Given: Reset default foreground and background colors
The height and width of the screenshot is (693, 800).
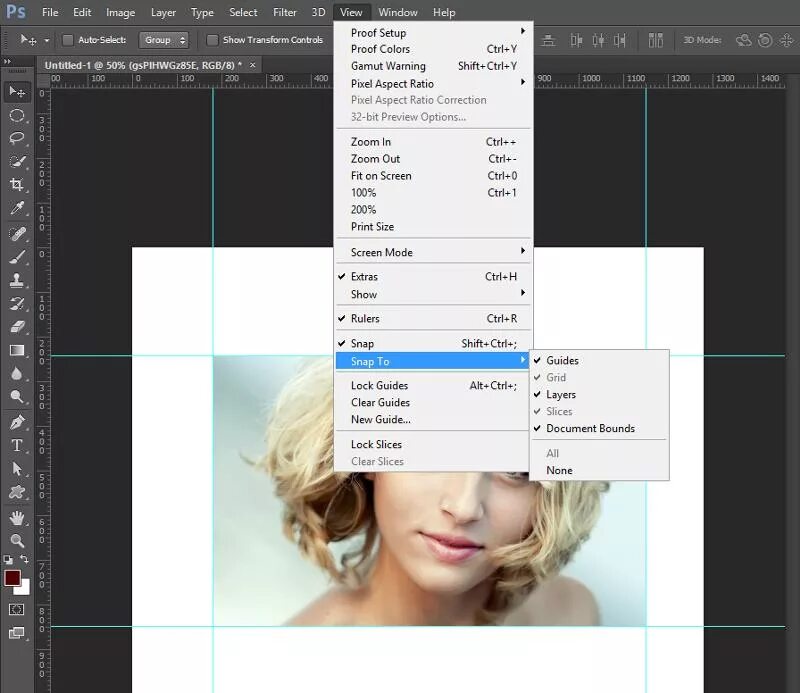Looking at the screenshot, I should pyautogui.click(x=8, y=560).
